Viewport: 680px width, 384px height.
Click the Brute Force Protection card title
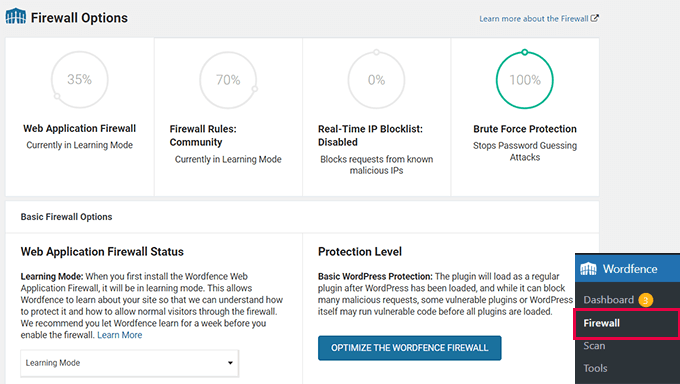(525, 129)
